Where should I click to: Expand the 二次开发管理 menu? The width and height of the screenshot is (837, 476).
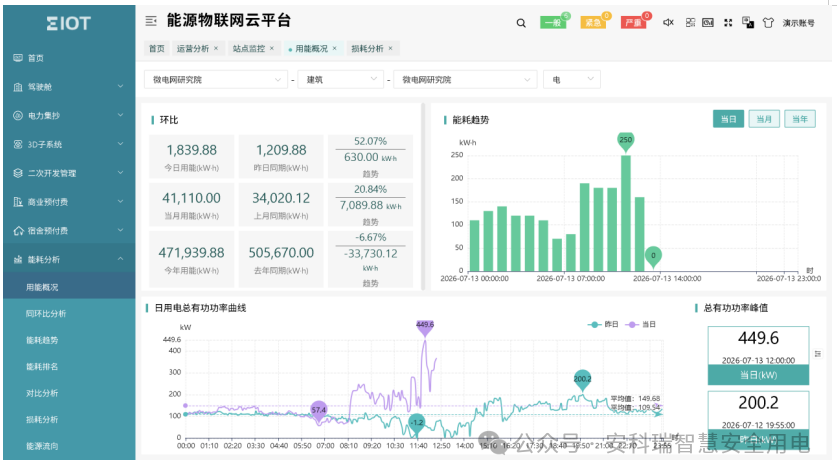[121, 173]
